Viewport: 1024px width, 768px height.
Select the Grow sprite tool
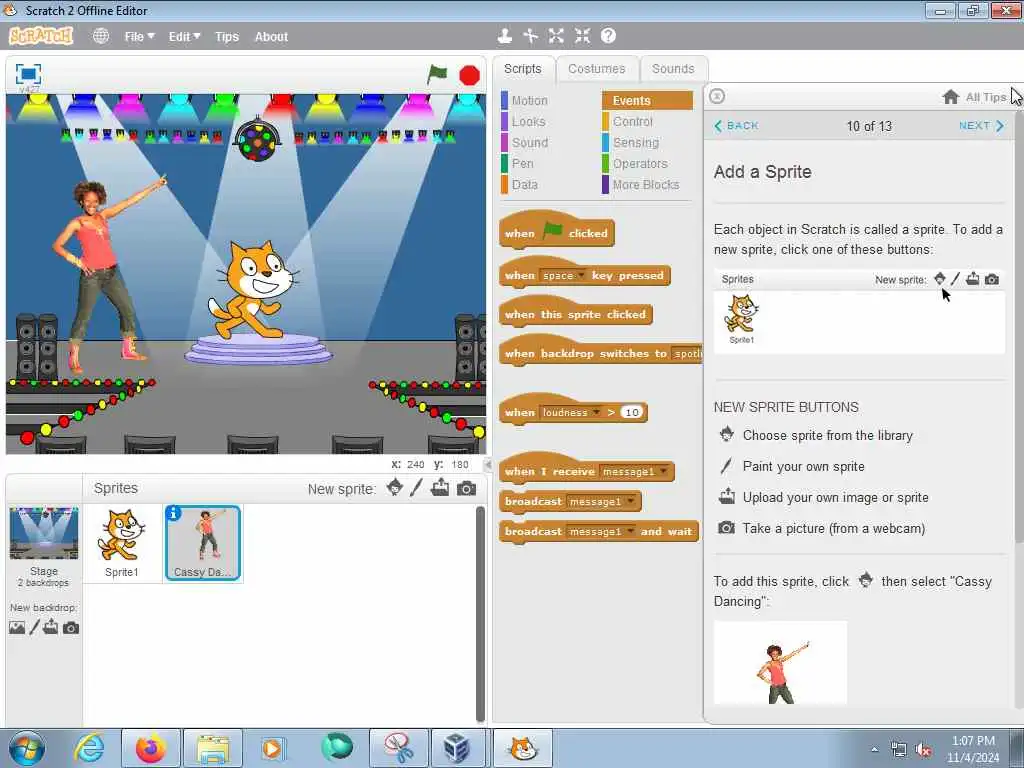coord(556,36)
